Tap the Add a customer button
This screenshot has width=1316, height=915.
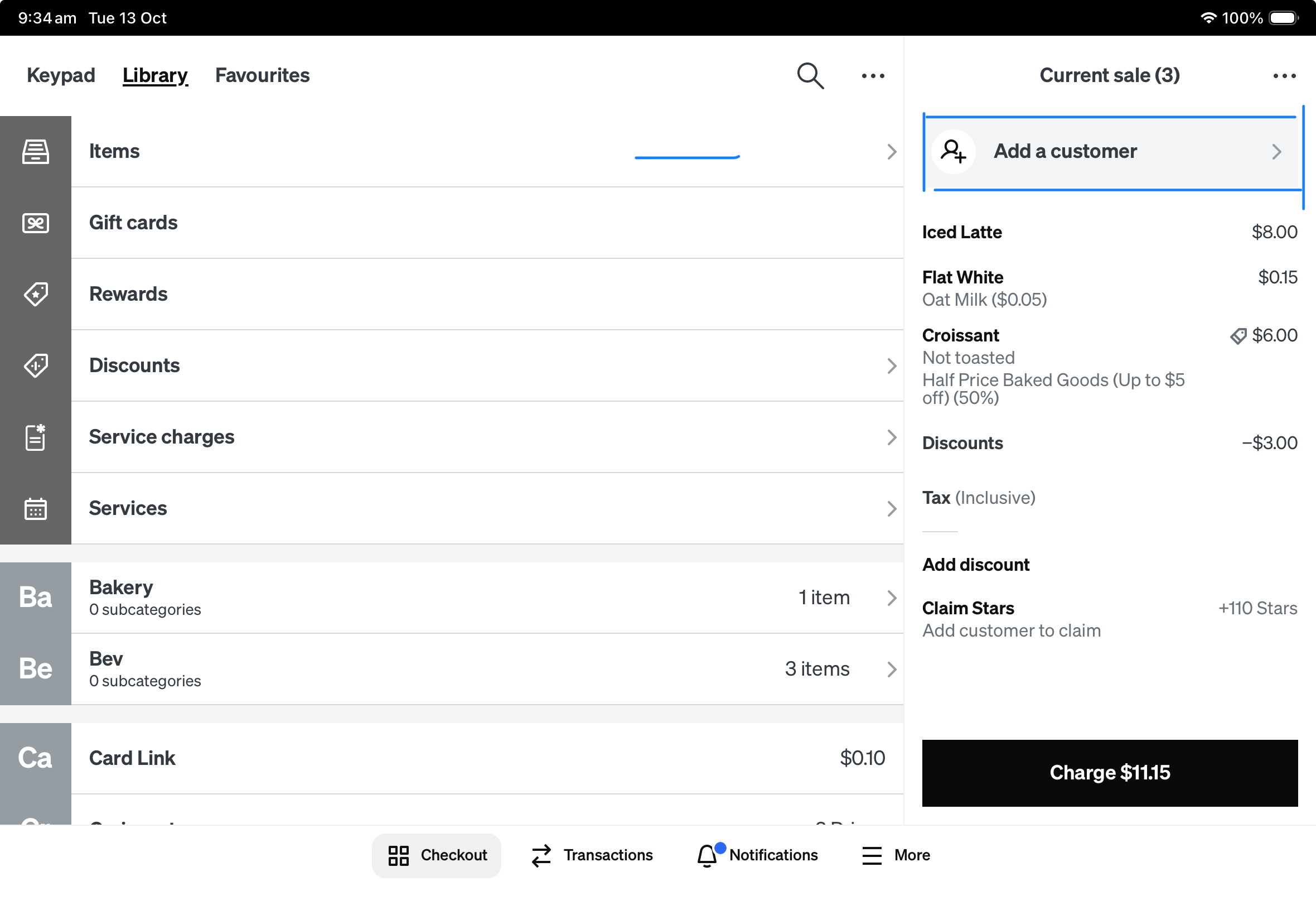click(1110, 151)
